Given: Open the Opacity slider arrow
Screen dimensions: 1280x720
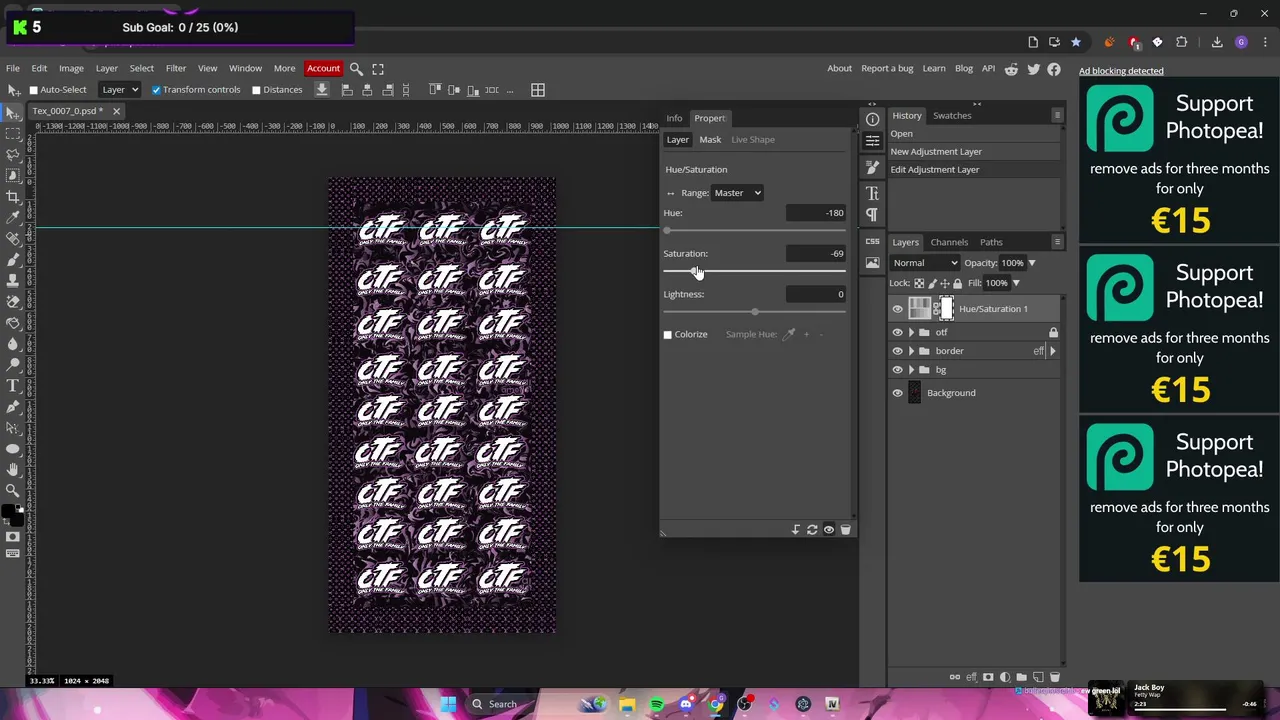Looking at the screenshot, I should (x=1032, y=263).
